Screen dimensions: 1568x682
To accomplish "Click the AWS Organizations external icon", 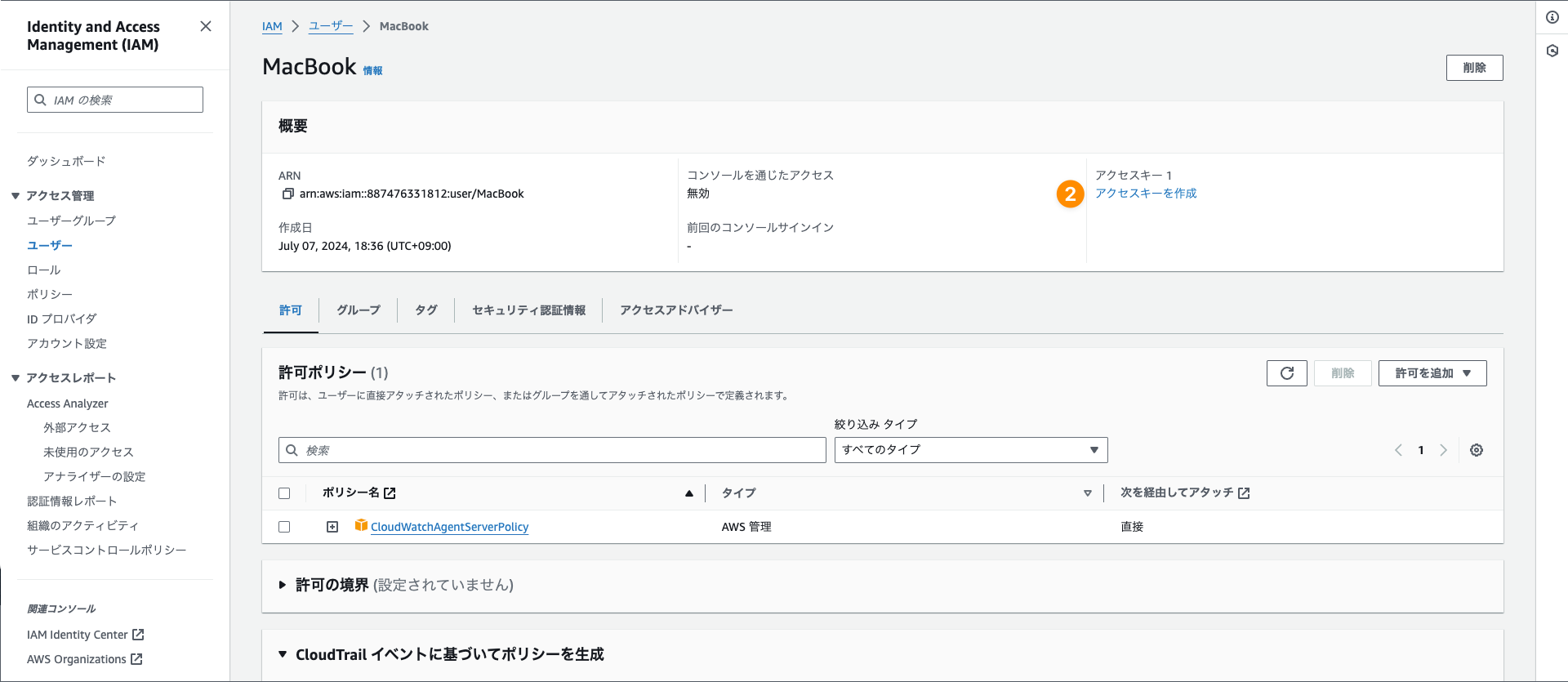I will [136, 659].
